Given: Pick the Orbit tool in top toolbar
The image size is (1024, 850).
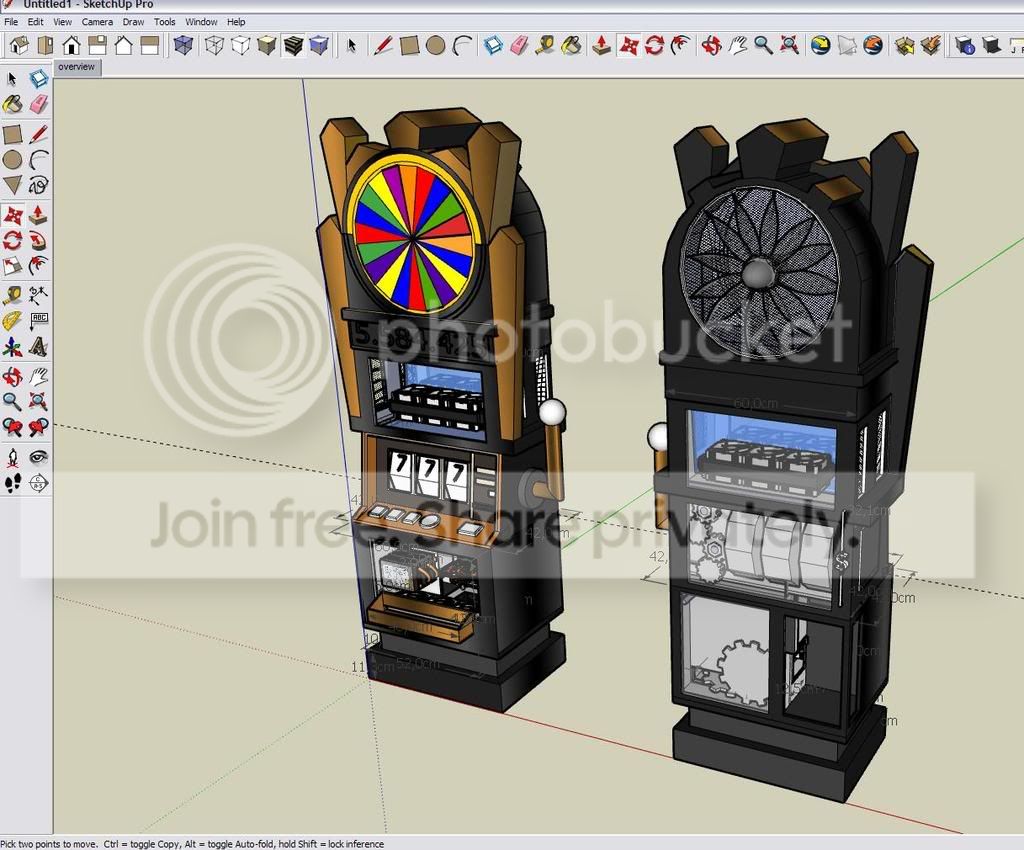Looking at the screenshot, I should coord(712,45).
